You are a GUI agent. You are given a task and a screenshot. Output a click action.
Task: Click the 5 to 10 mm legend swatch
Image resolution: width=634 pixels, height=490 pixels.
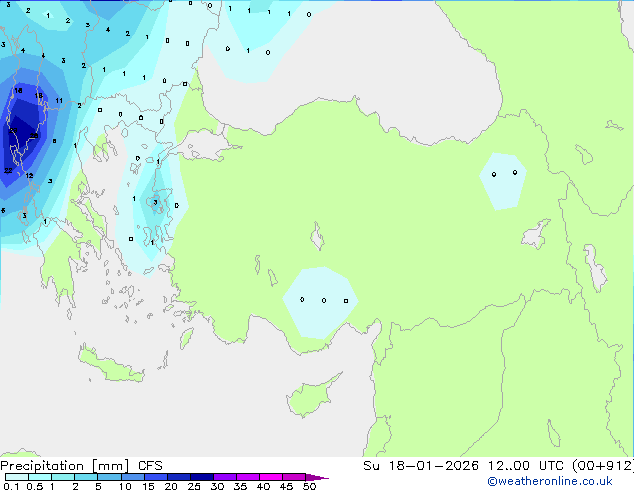[x=109, y=477]
